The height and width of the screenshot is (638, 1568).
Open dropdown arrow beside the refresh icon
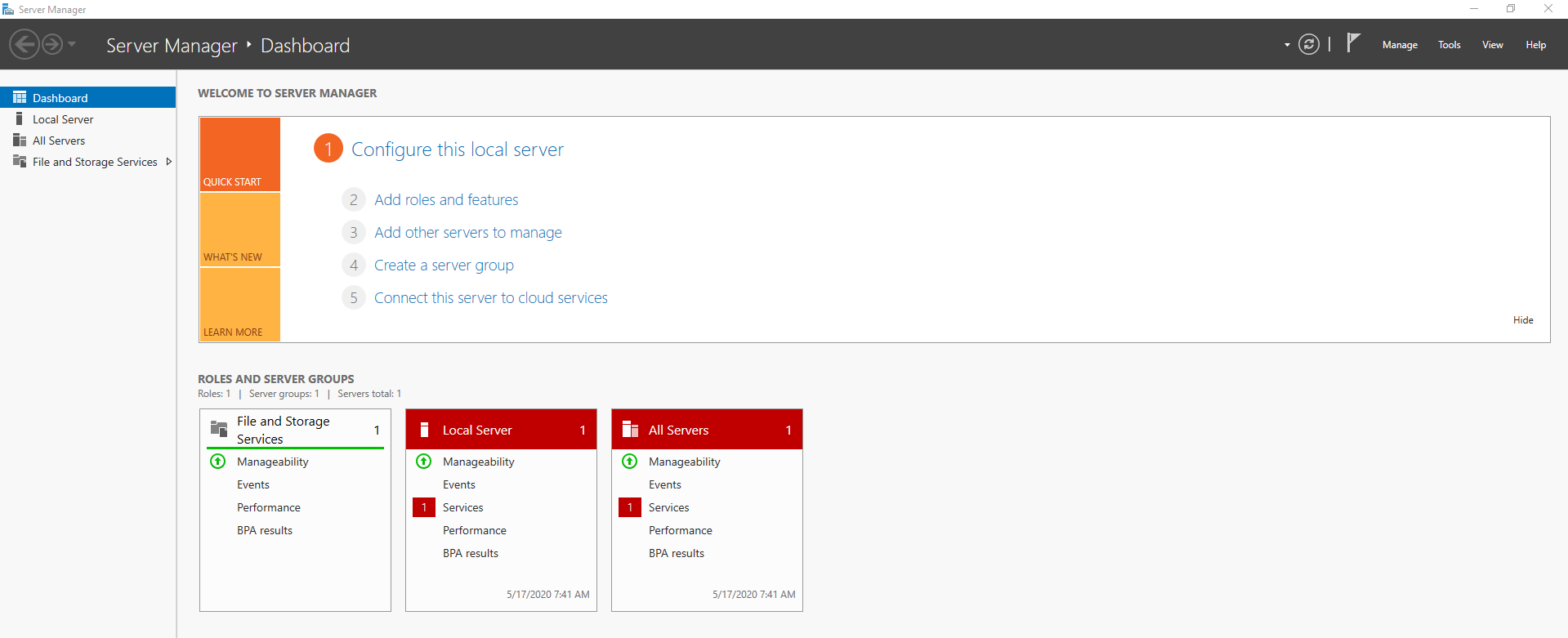coord(1287,45)
